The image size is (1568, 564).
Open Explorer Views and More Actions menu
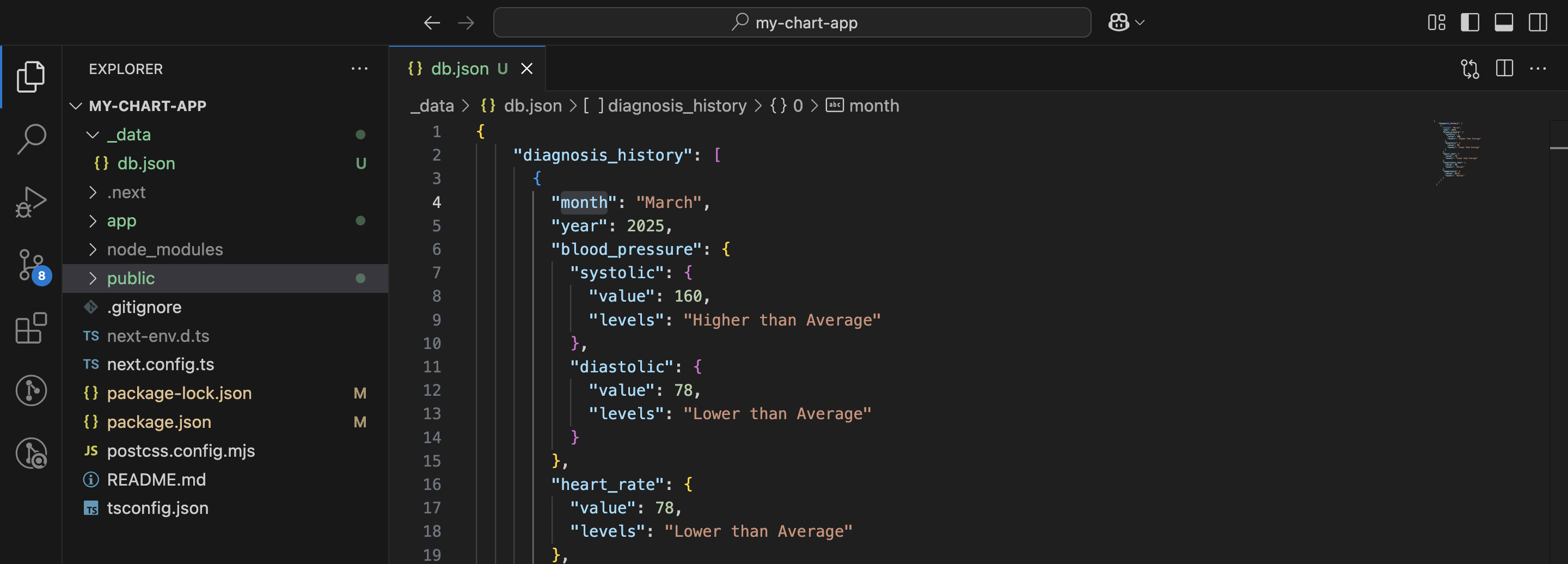(360, 69)
